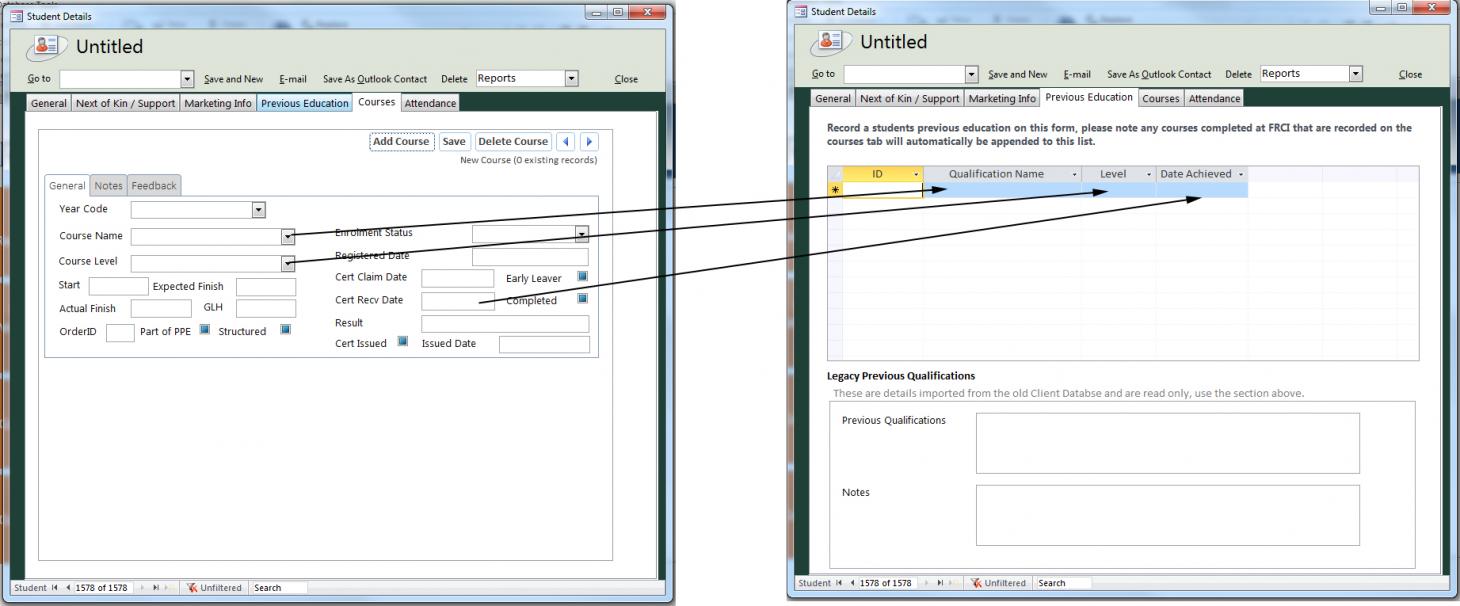Click the Issued Date field

tap(544, 345)
